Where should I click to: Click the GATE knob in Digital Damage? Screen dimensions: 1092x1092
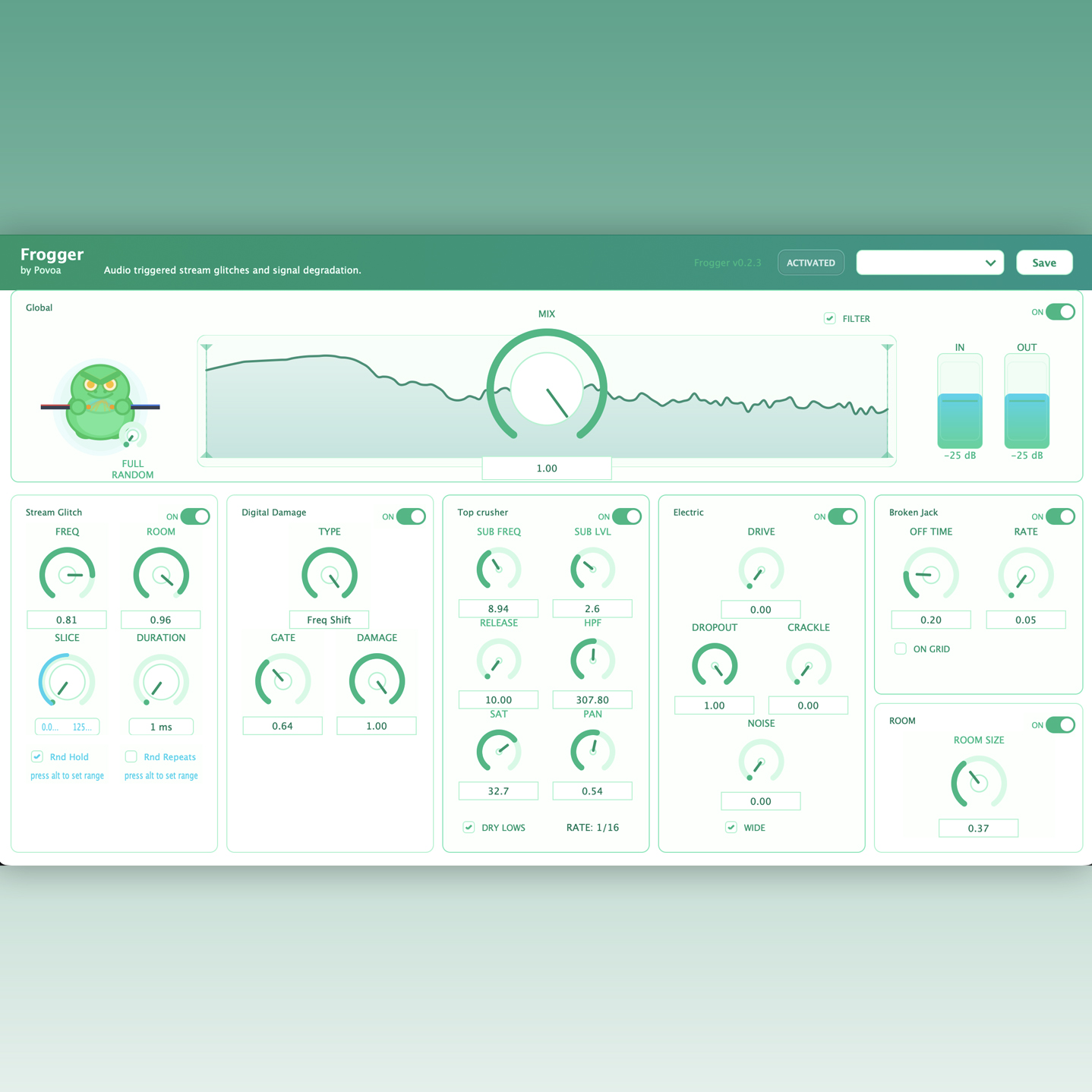(x=282, y=680)
